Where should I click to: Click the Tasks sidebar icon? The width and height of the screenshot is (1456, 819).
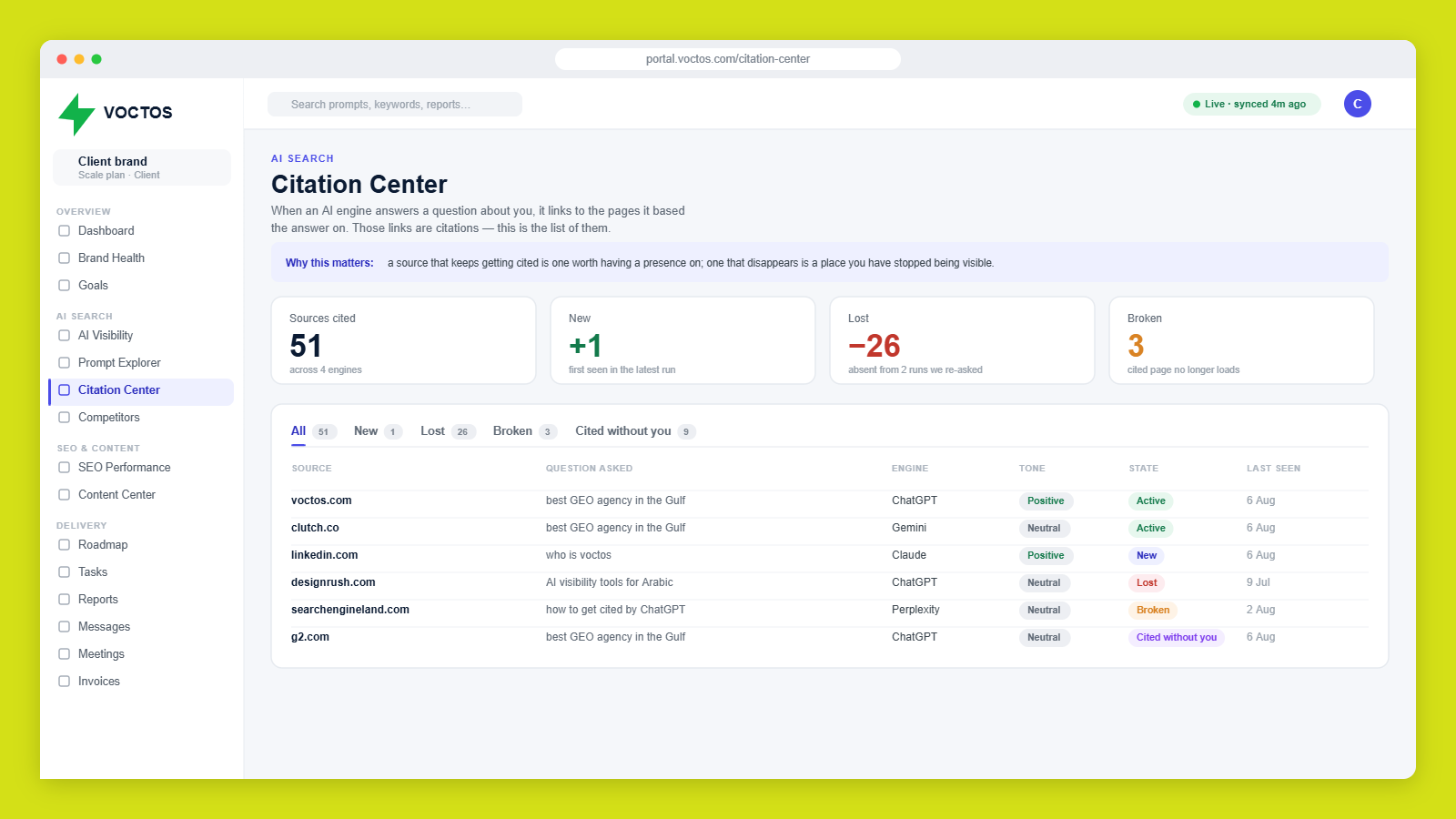(x=64, y=572)
